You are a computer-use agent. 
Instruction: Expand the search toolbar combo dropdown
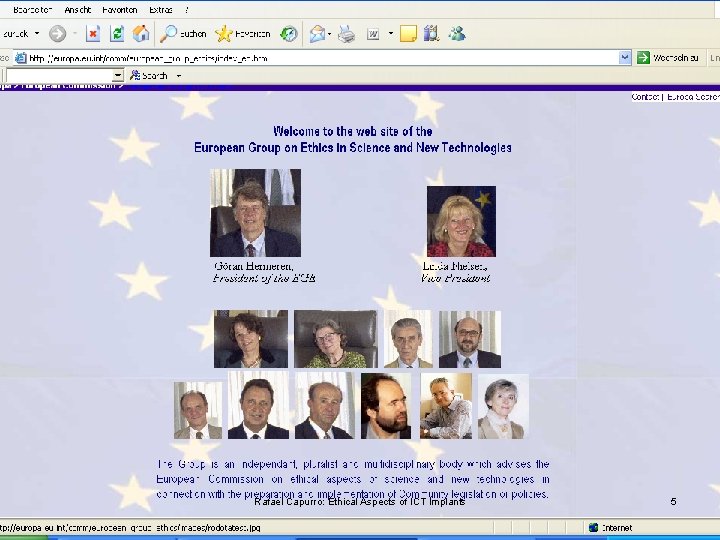(118, 76)
